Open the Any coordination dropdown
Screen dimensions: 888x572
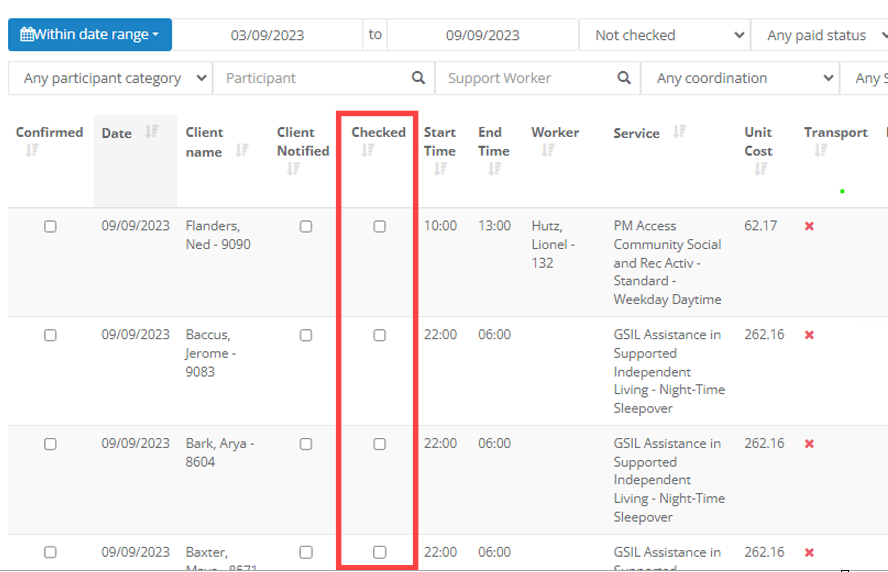pyautogui.click(x=740, y=78)
